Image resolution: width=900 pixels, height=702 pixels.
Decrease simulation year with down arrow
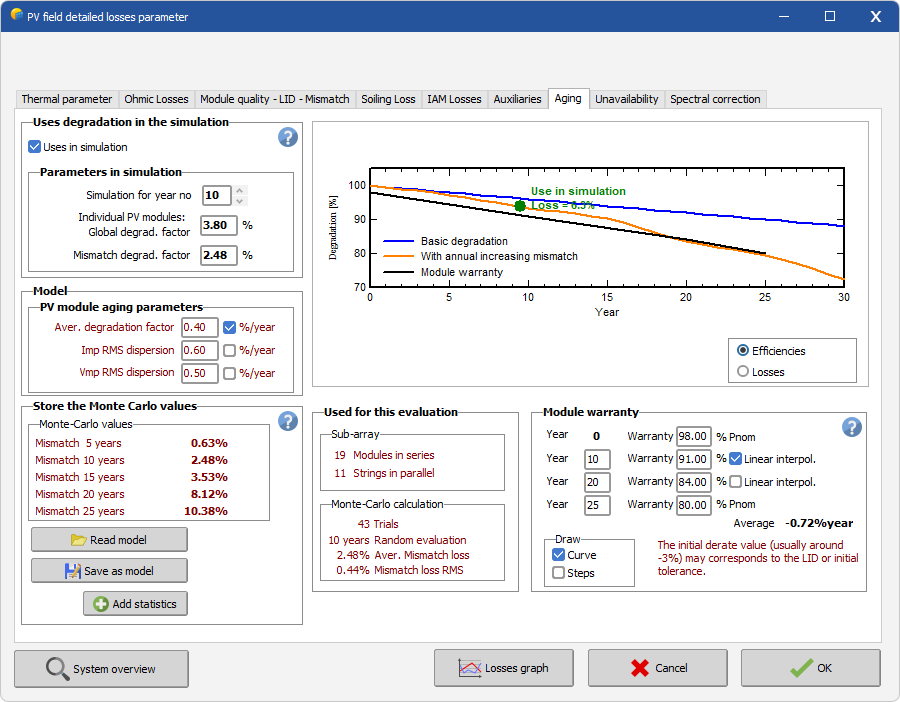click(240, 201)
